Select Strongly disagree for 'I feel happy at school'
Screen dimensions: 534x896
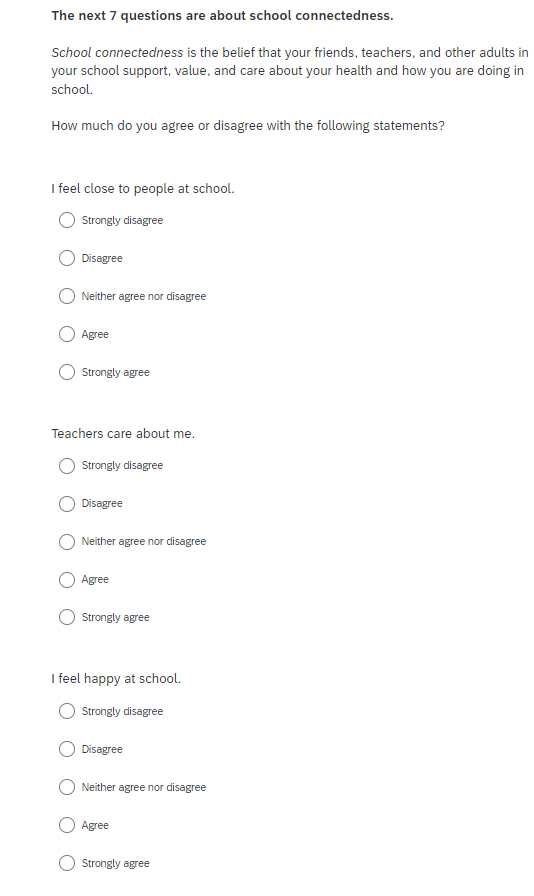coord(67,711)
